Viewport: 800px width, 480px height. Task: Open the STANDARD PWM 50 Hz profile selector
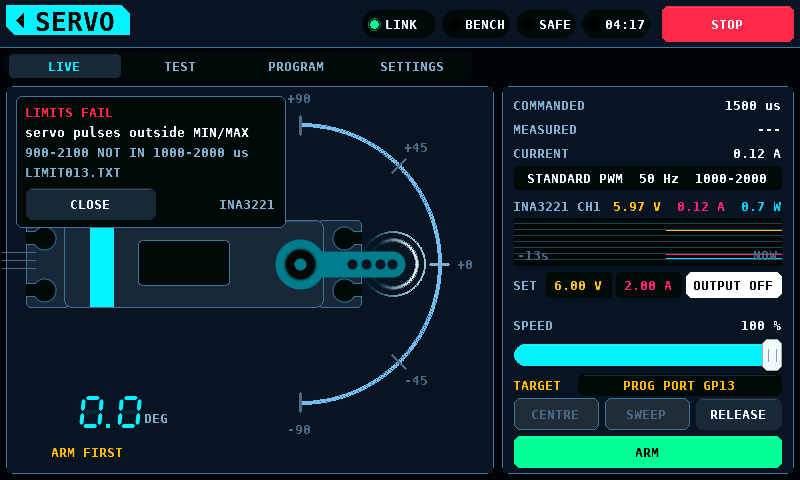[x=647, y=179]
